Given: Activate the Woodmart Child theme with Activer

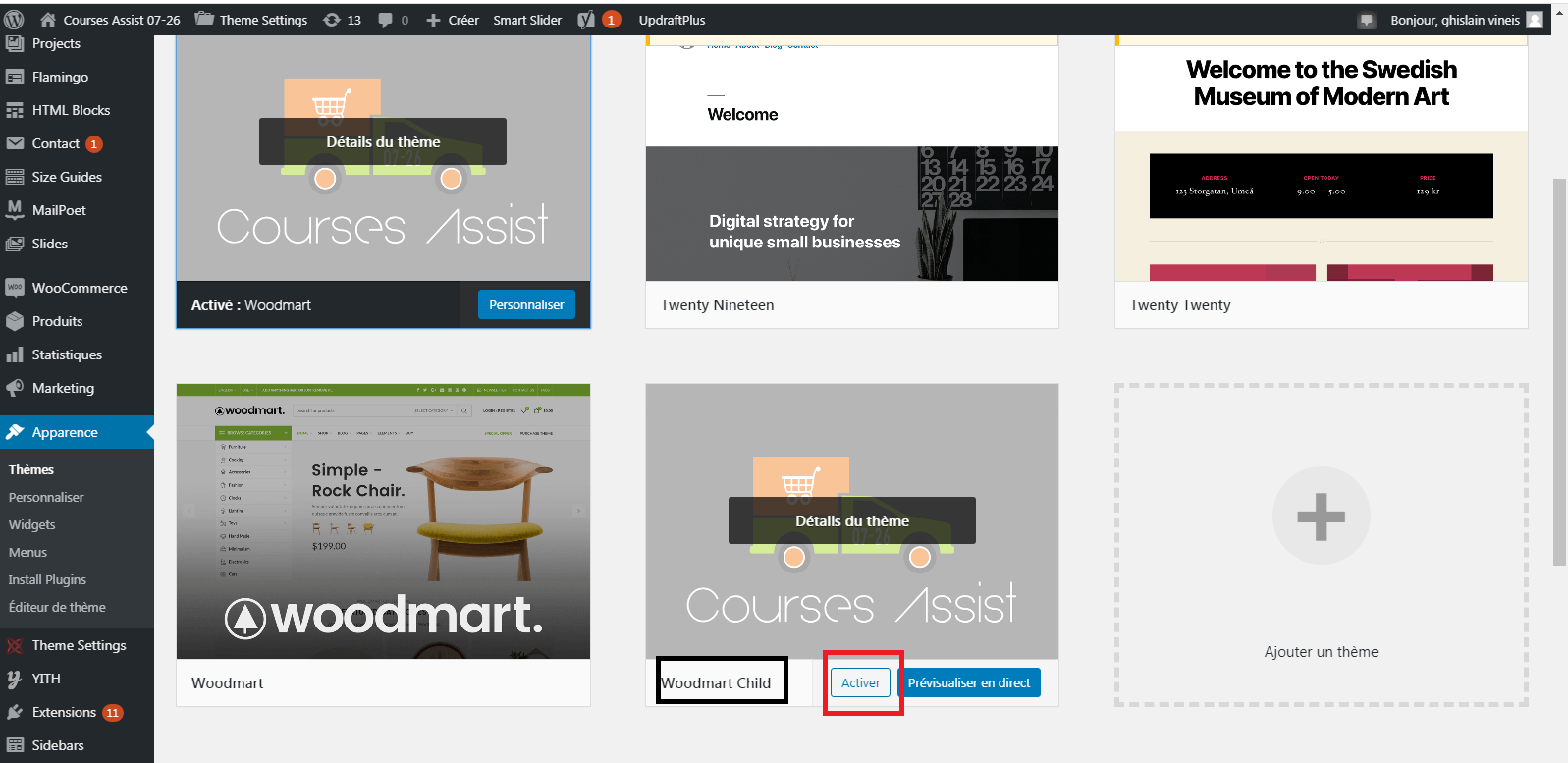Looking at the screenshot, I should pos(861,682).
